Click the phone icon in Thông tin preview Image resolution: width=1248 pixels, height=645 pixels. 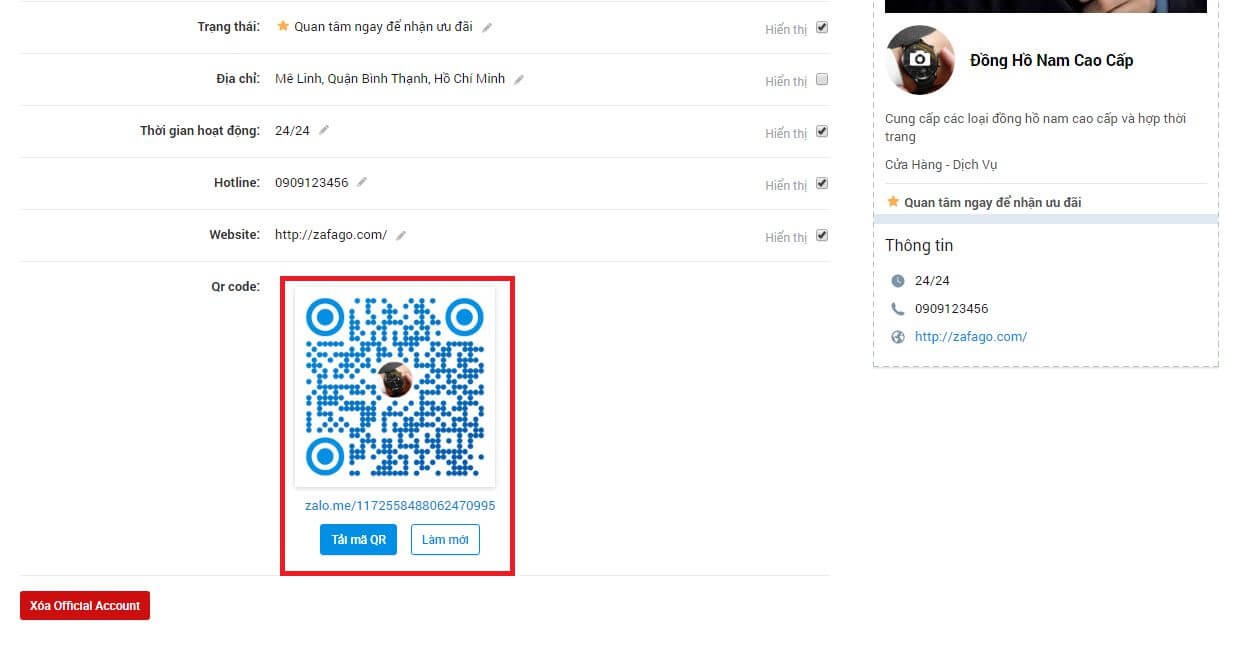898,309
